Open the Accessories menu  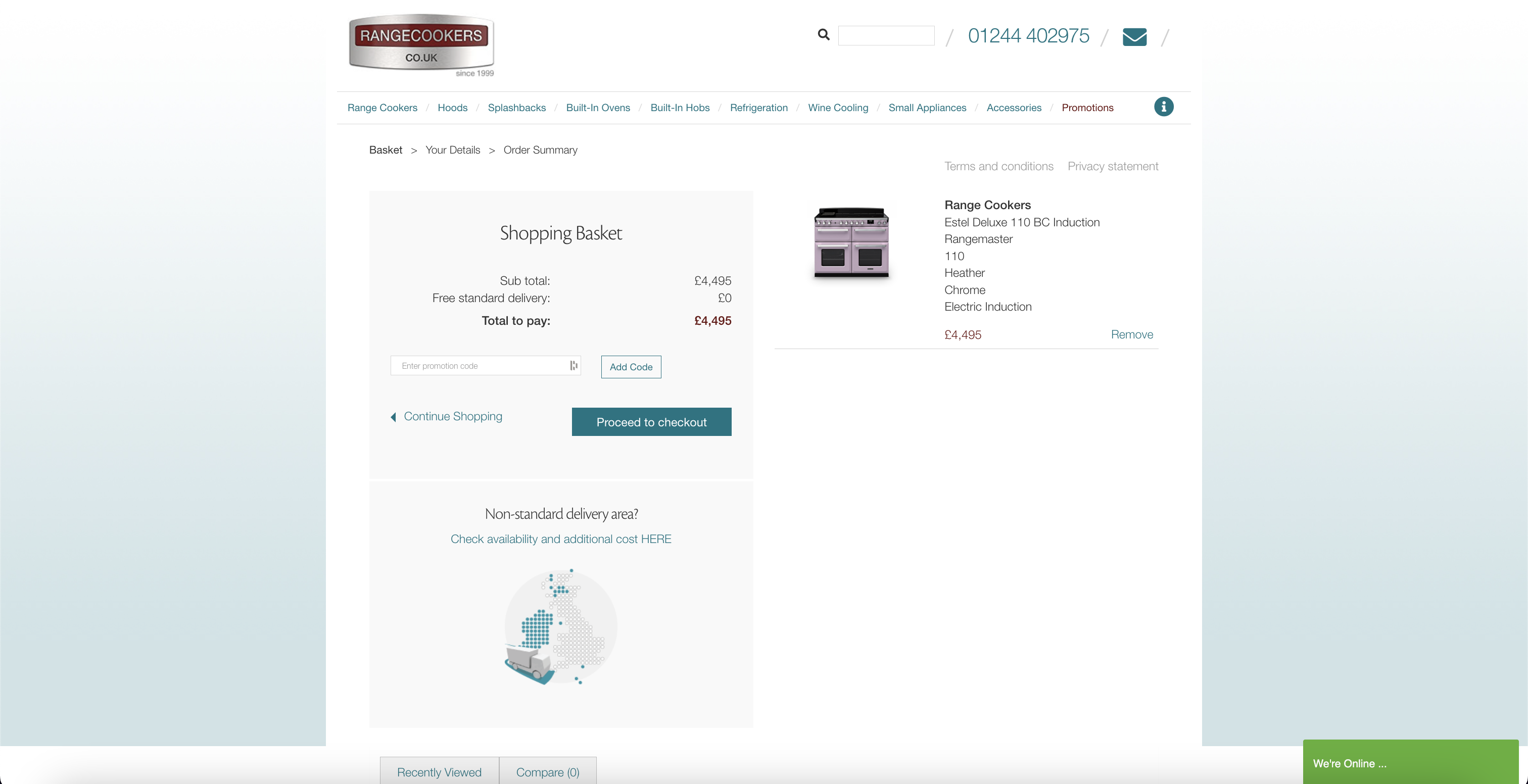(x=1013, y=108)
